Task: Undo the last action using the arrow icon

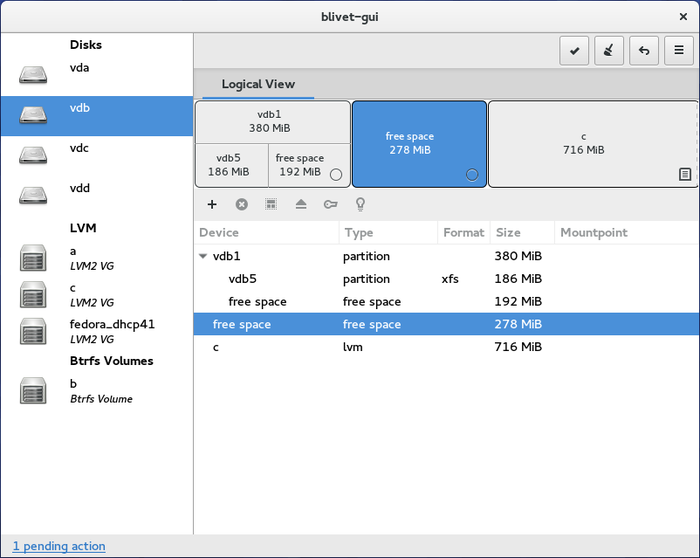Action: point(644,51)
